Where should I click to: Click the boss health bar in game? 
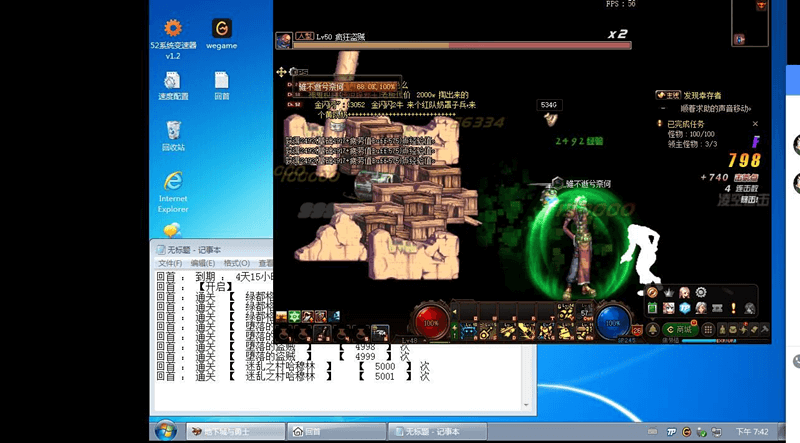pyautogui.click(x=462, y=45)
